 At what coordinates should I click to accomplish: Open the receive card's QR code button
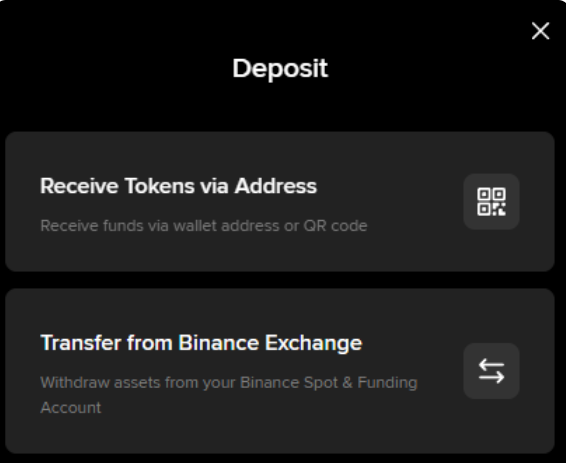tap(491, 202)
